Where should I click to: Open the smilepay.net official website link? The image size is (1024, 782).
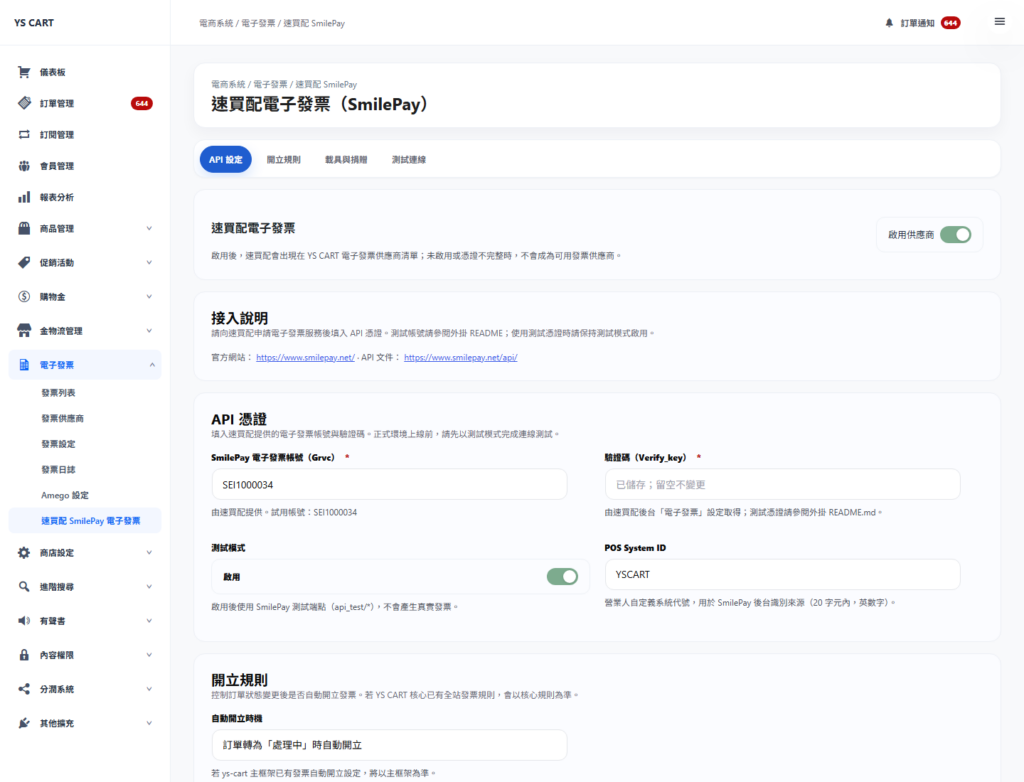tap(305, 357)
